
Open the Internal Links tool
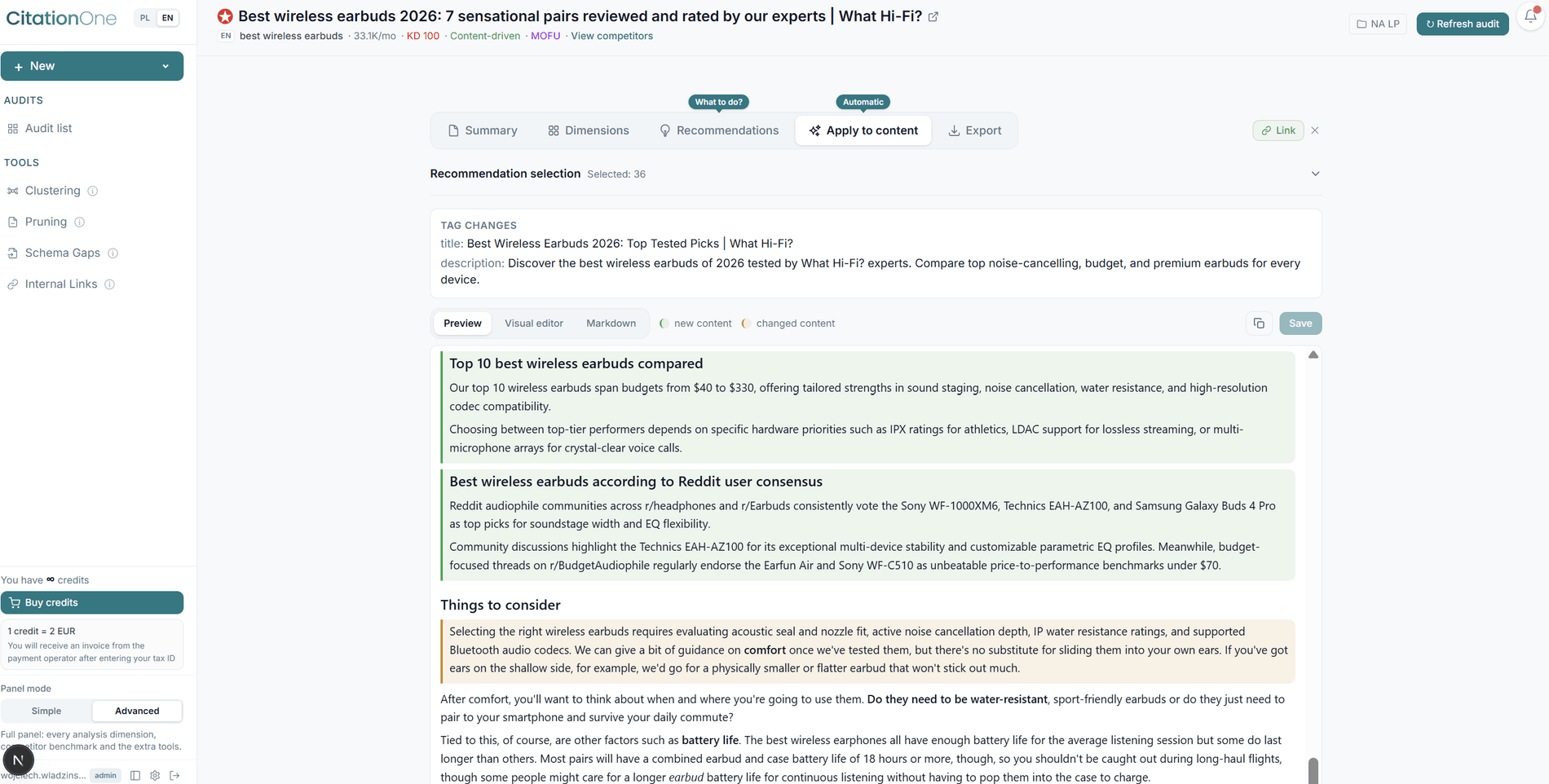[60, 284]
